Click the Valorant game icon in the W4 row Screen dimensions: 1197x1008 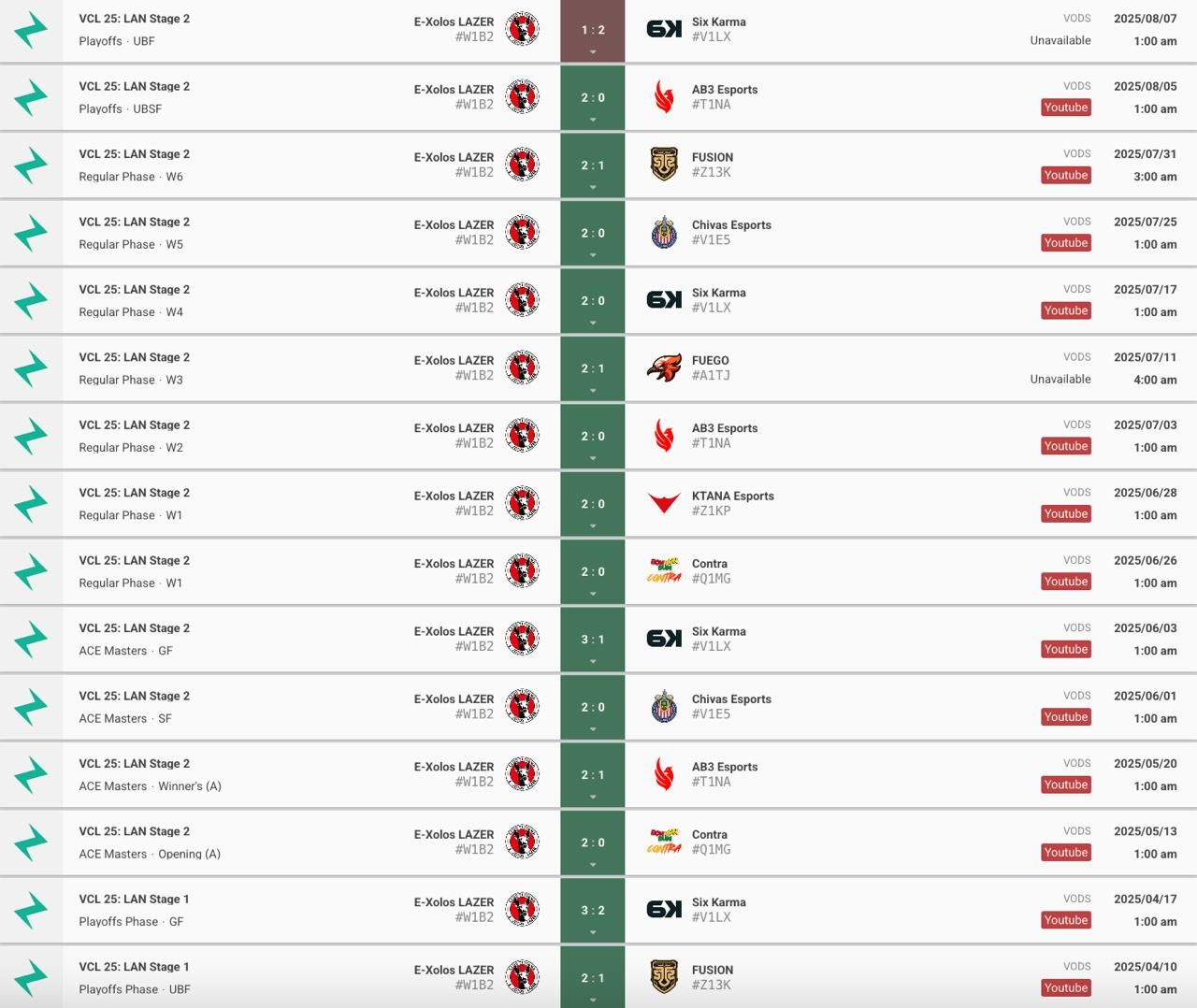[x=31, y=300]
